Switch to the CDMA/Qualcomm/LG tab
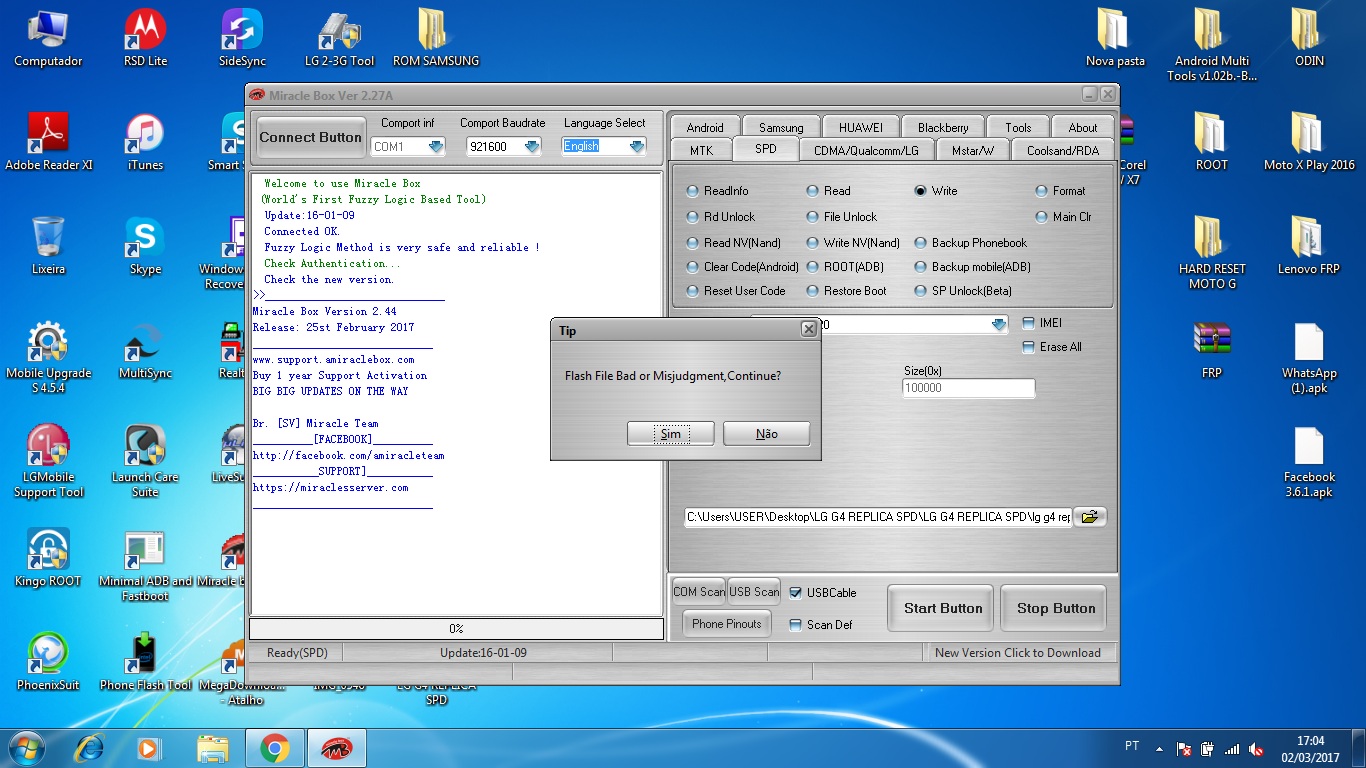The image size is (1366, 768). click(866, 150)
